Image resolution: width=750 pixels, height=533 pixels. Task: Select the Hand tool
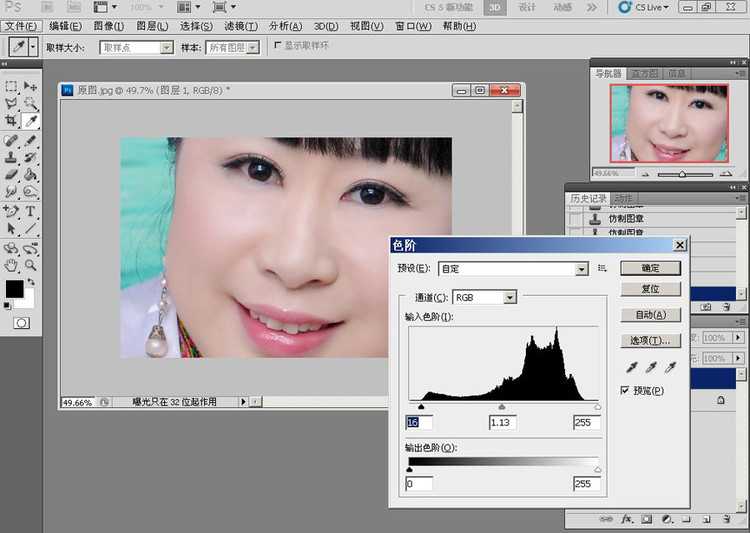click(x=11, y=265)
